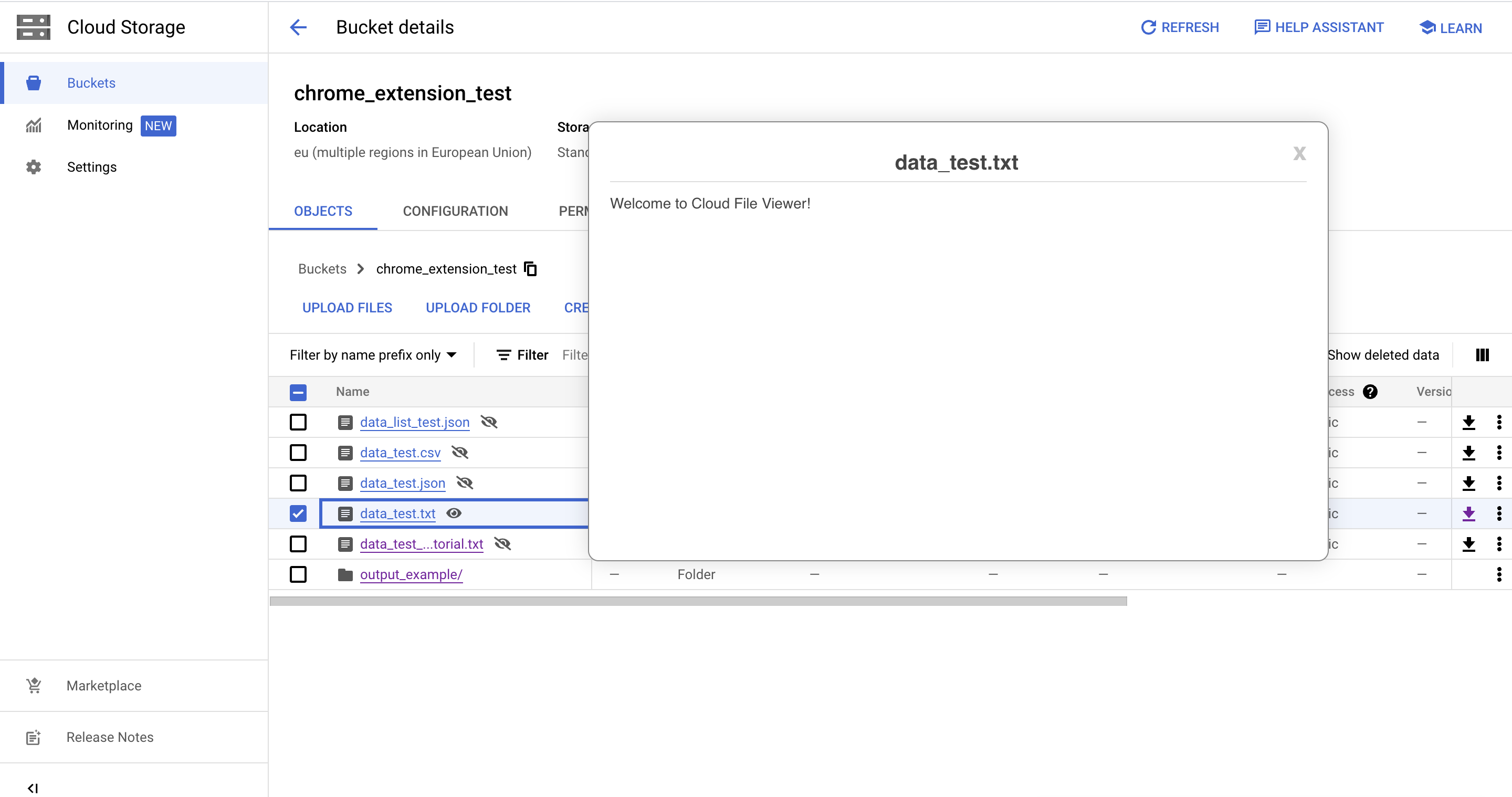This screenshot has height=797, width=1512.
Task: Check the data_test_...torial.txt row checkbox
Action: tap(298, 544)
